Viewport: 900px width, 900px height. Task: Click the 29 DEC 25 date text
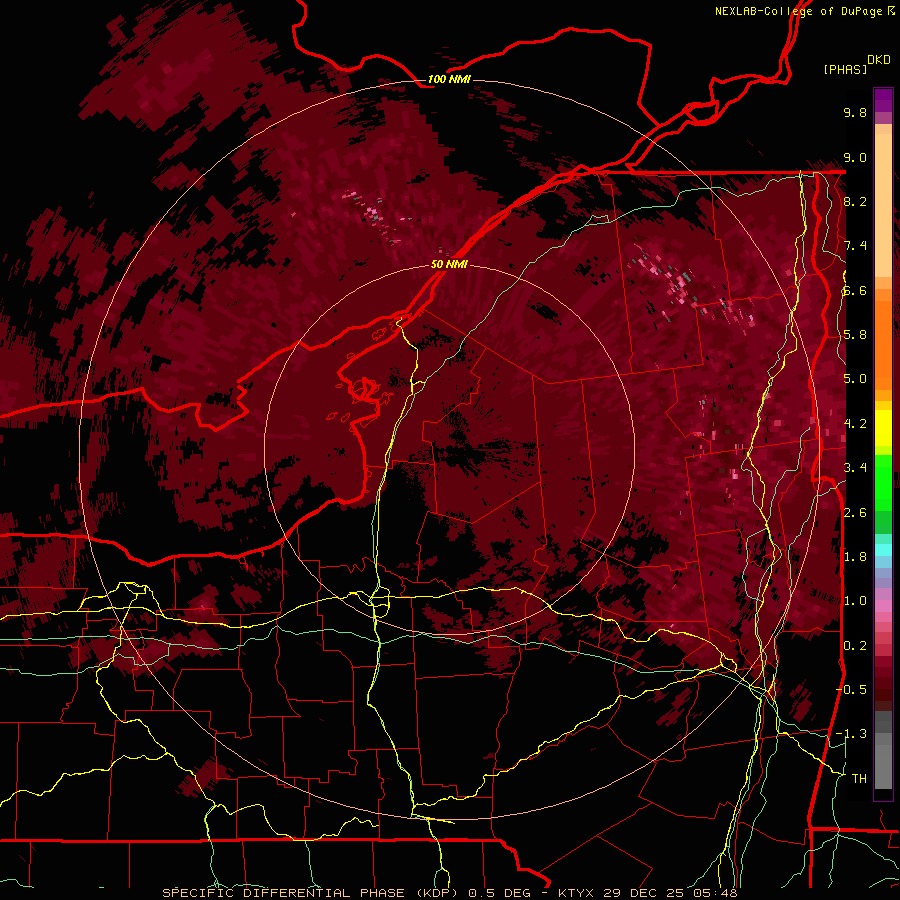[643, 893]
